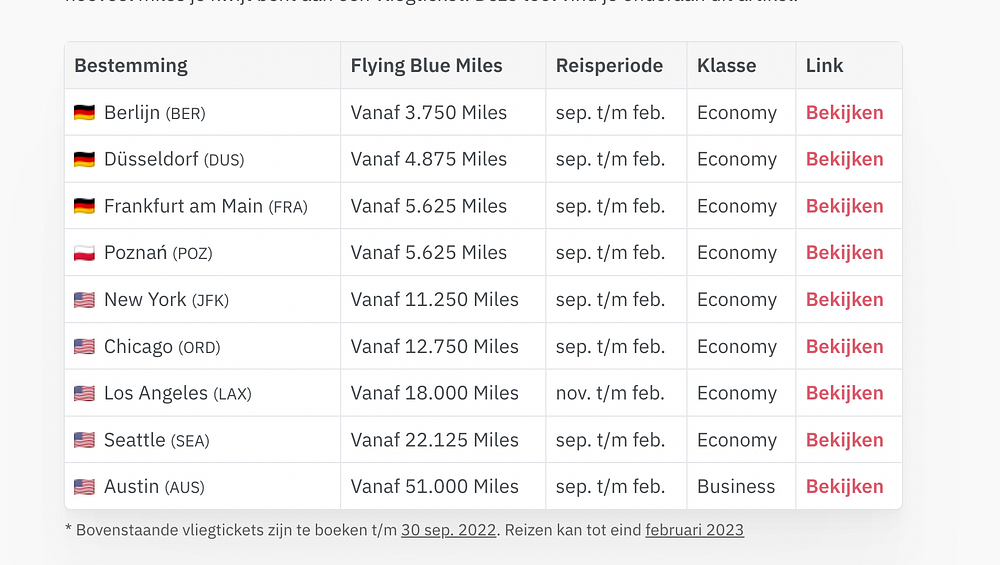This screenshot has width=1000, height=565.
Task: Click the Klasse column header
Action: (726, 66)
